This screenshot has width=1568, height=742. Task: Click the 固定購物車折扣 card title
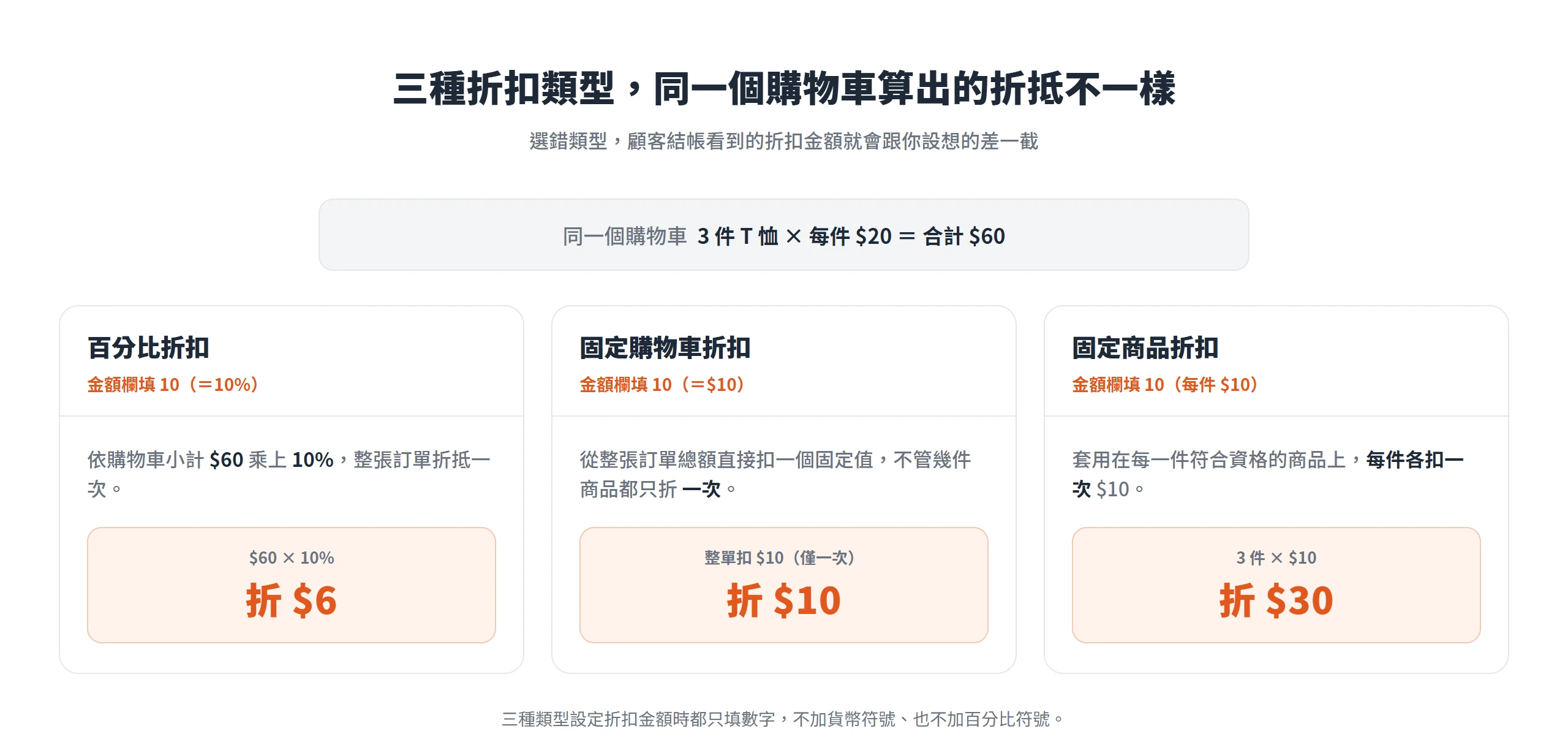tap(665, 348)
